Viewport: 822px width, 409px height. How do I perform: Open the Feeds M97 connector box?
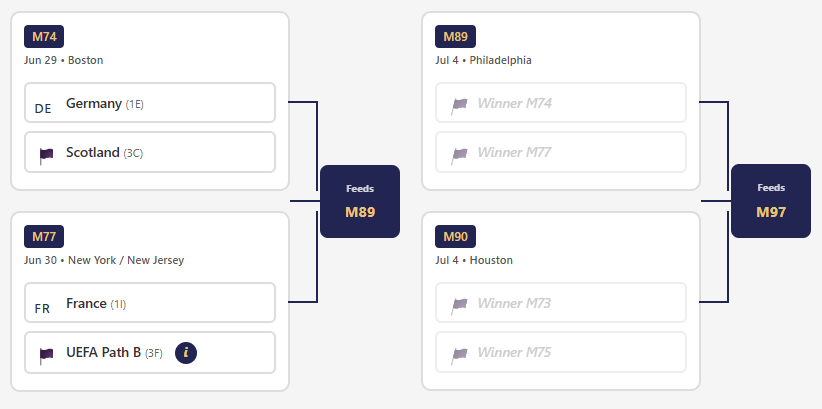click(771, 201)
